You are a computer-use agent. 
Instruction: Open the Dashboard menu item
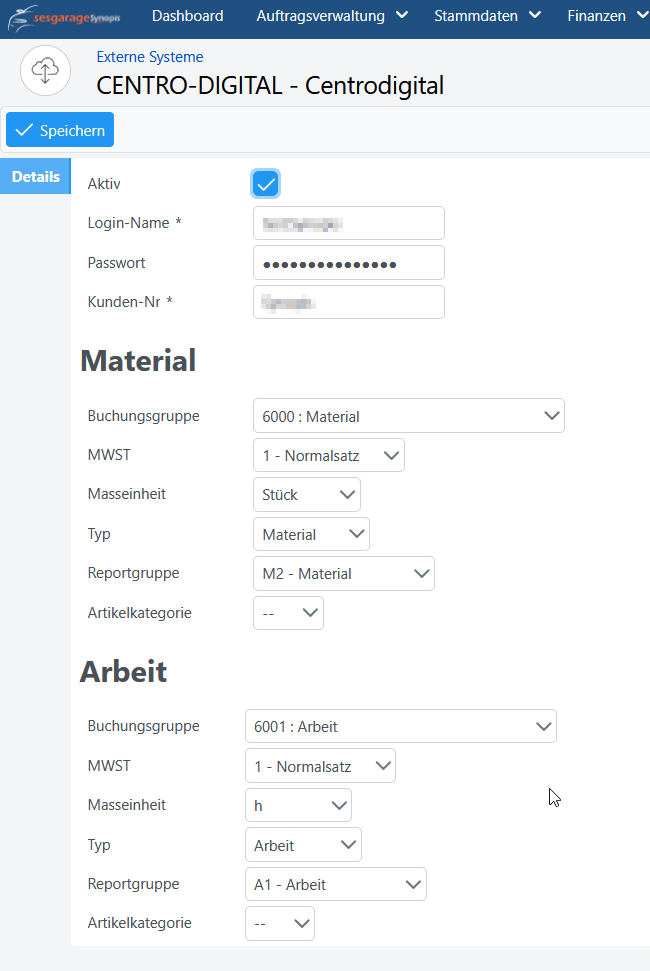188,16
